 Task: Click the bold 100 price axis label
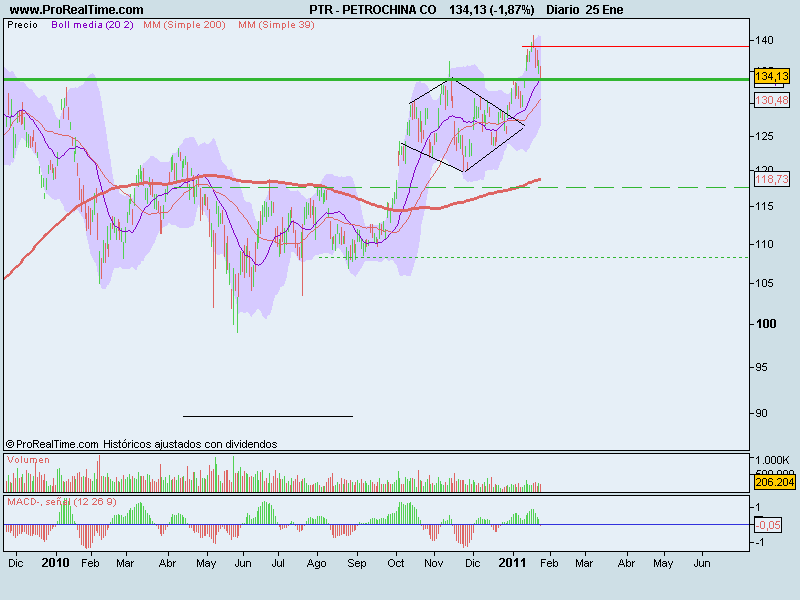(x=766, y=324)
